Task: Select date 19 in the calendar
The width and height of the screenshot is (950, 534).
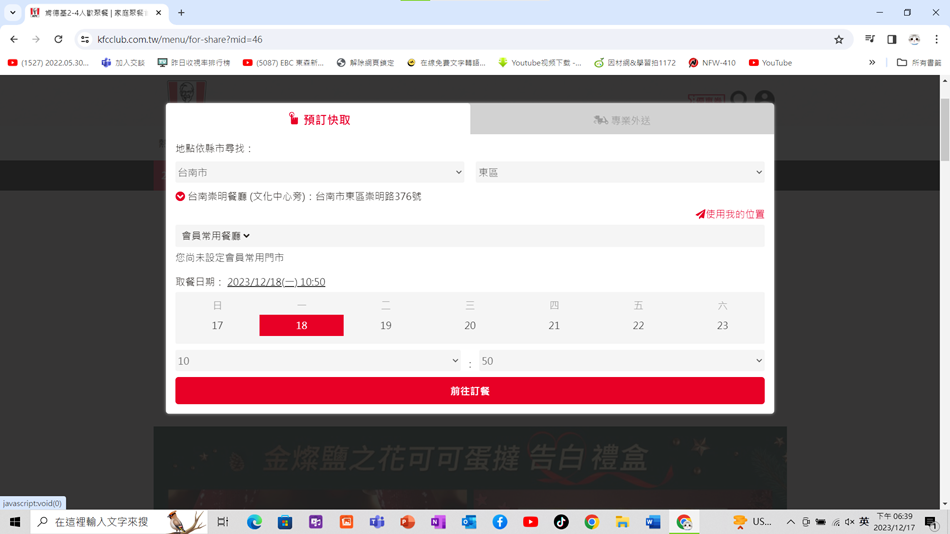Action: 385,325
